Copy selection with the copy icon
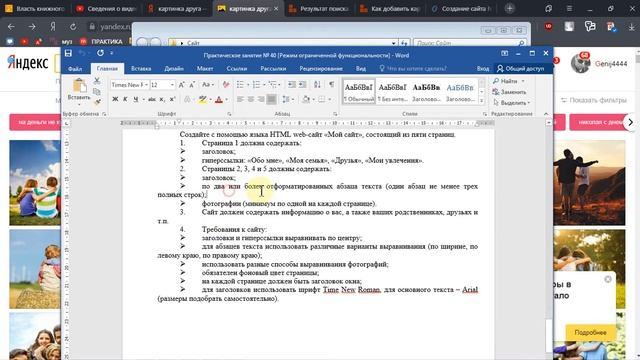Viewport: 640px width, 360px height. click(x=97, y=91)
